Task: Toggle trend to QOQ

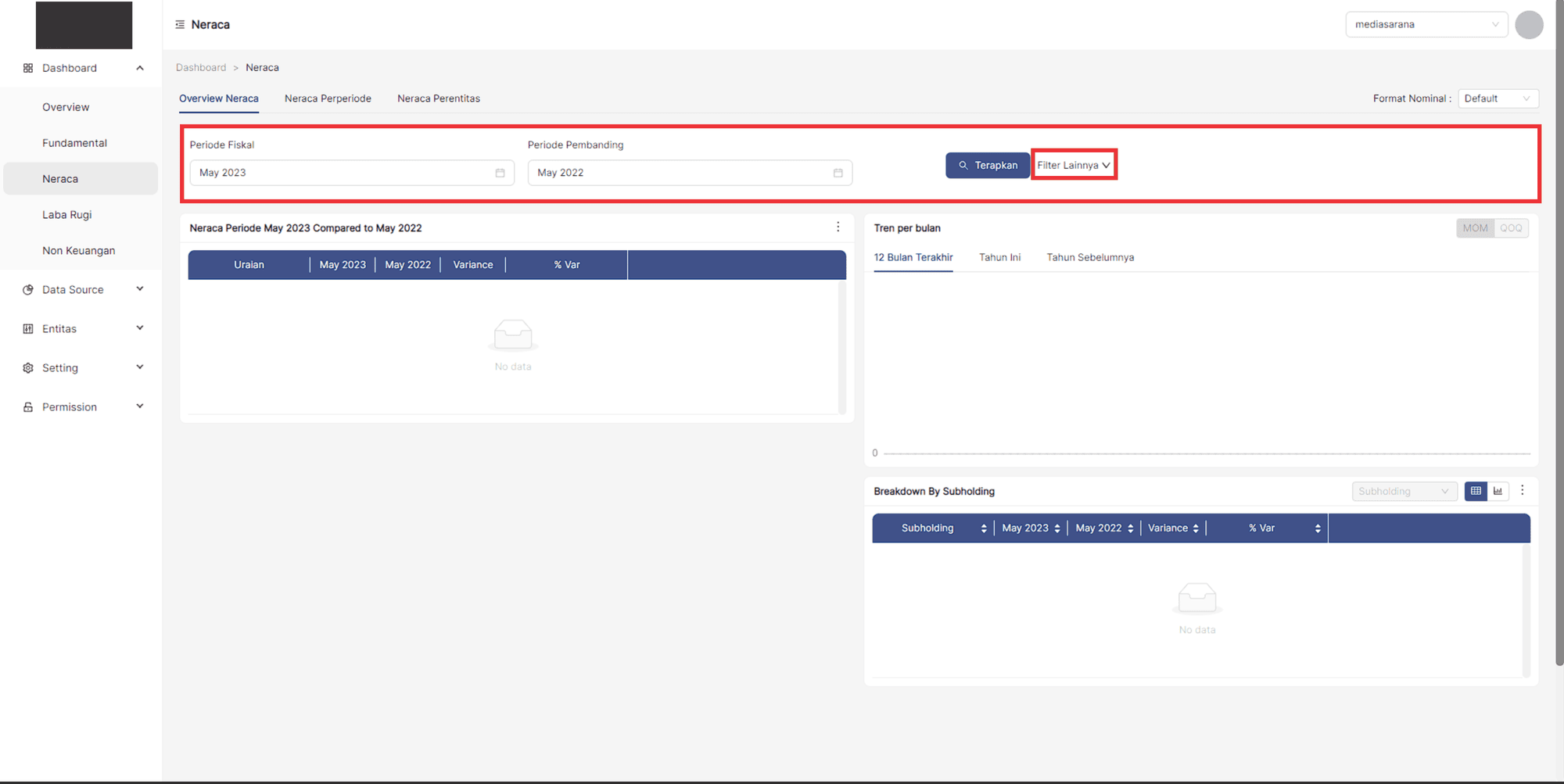Action: (1511, 228)
